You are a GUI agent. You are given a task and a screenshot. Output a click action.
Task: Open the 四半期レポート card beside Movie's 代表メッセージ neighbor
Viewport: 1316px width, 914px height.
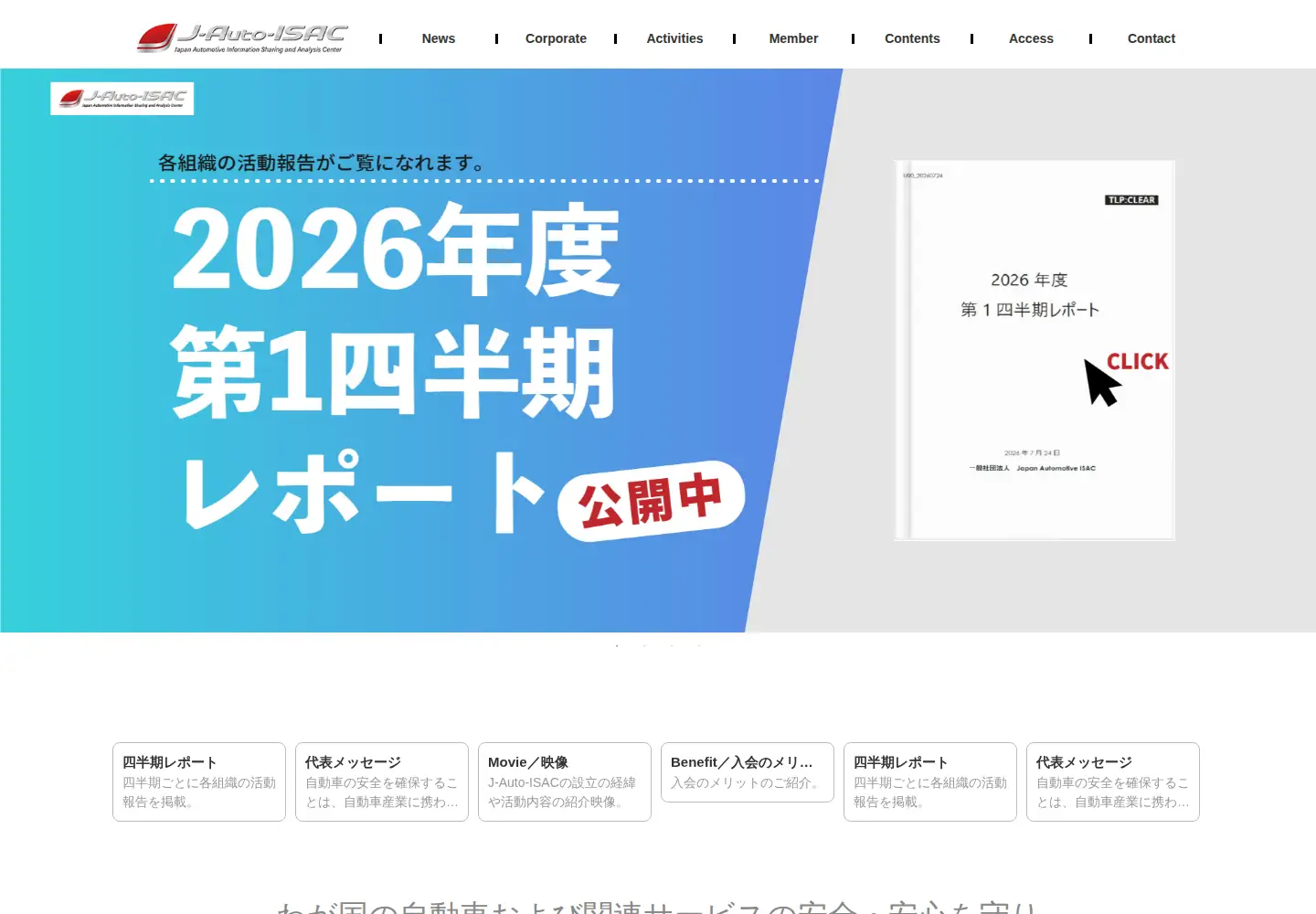(x=199, y=781)
